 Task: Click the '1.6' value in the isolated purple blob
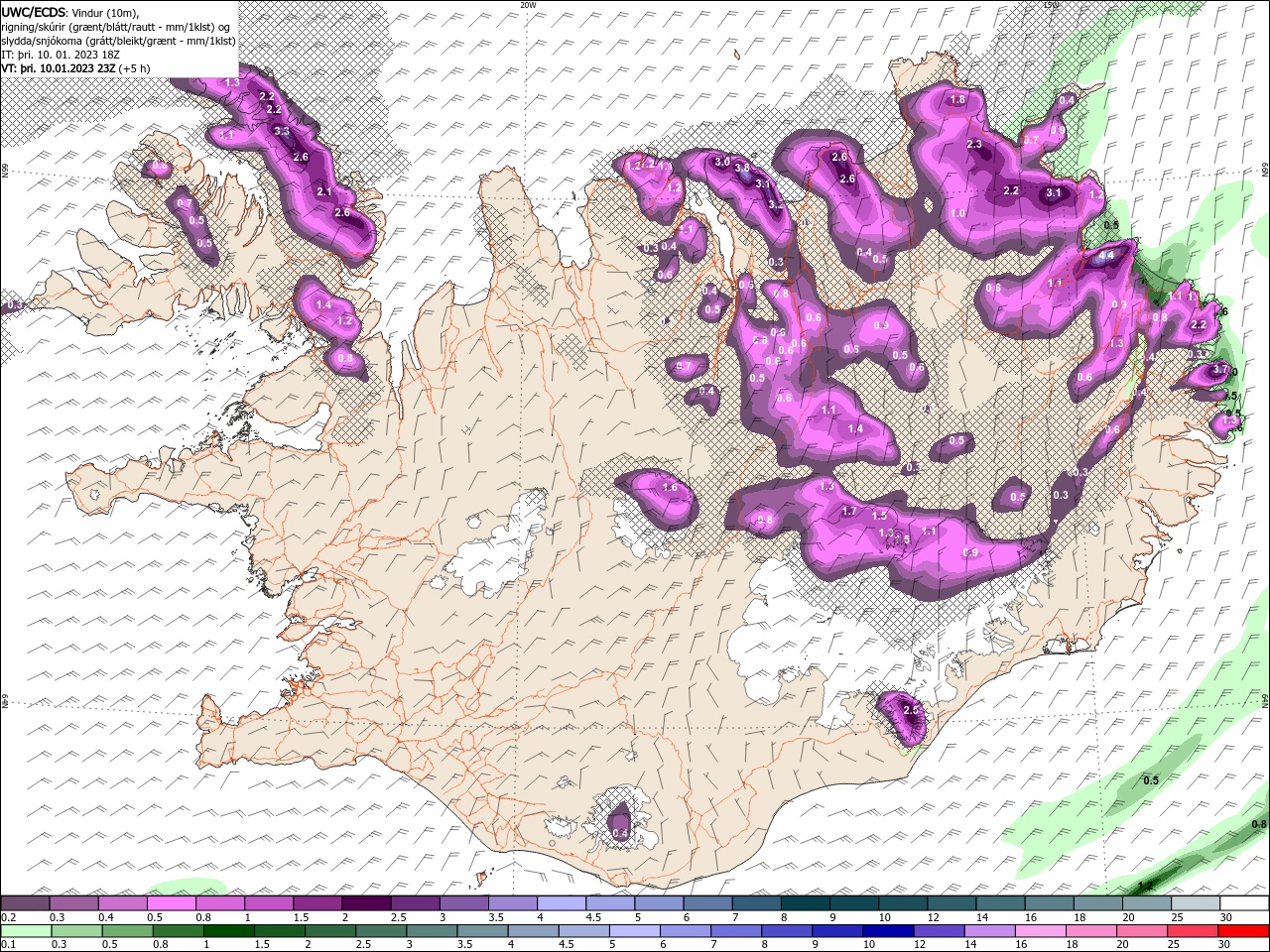[670, 488]
